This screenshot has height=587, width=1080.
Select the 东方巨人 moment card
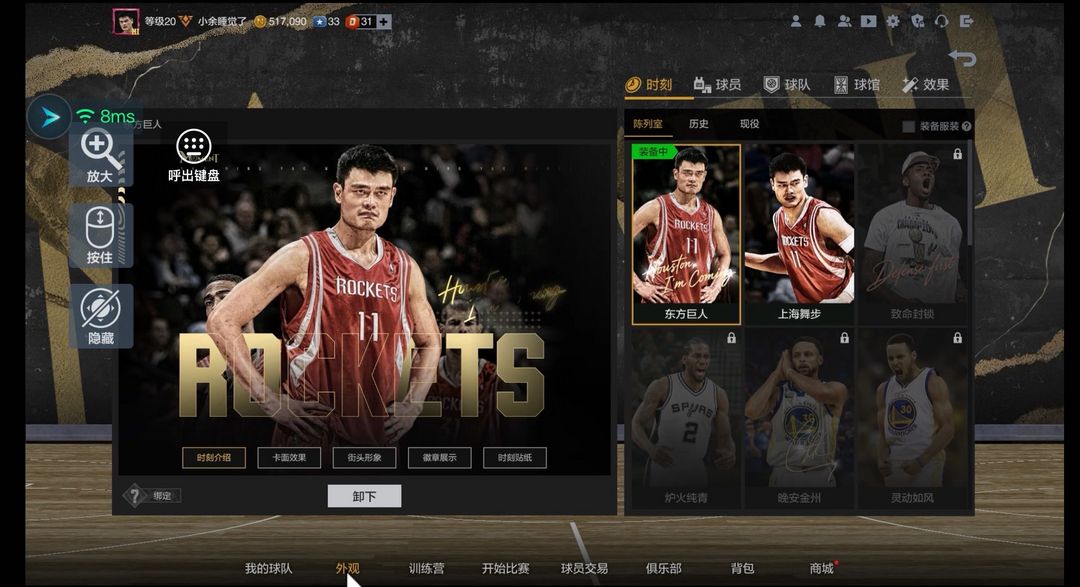pos(686,234)
